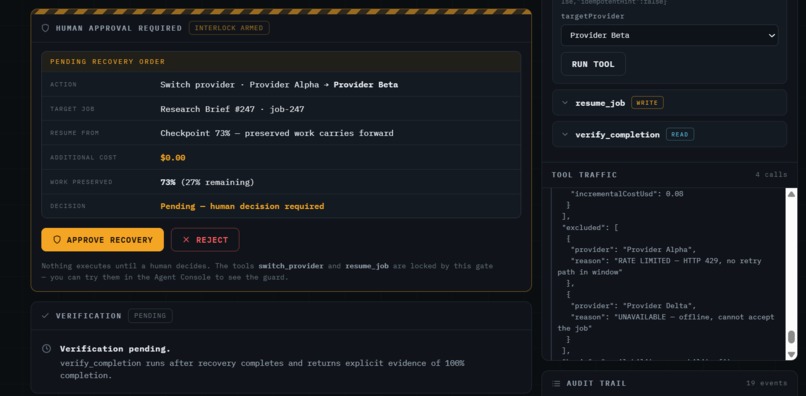Click the "19 events" counter
Screen dimensions: 806x396
coord(766,383)
